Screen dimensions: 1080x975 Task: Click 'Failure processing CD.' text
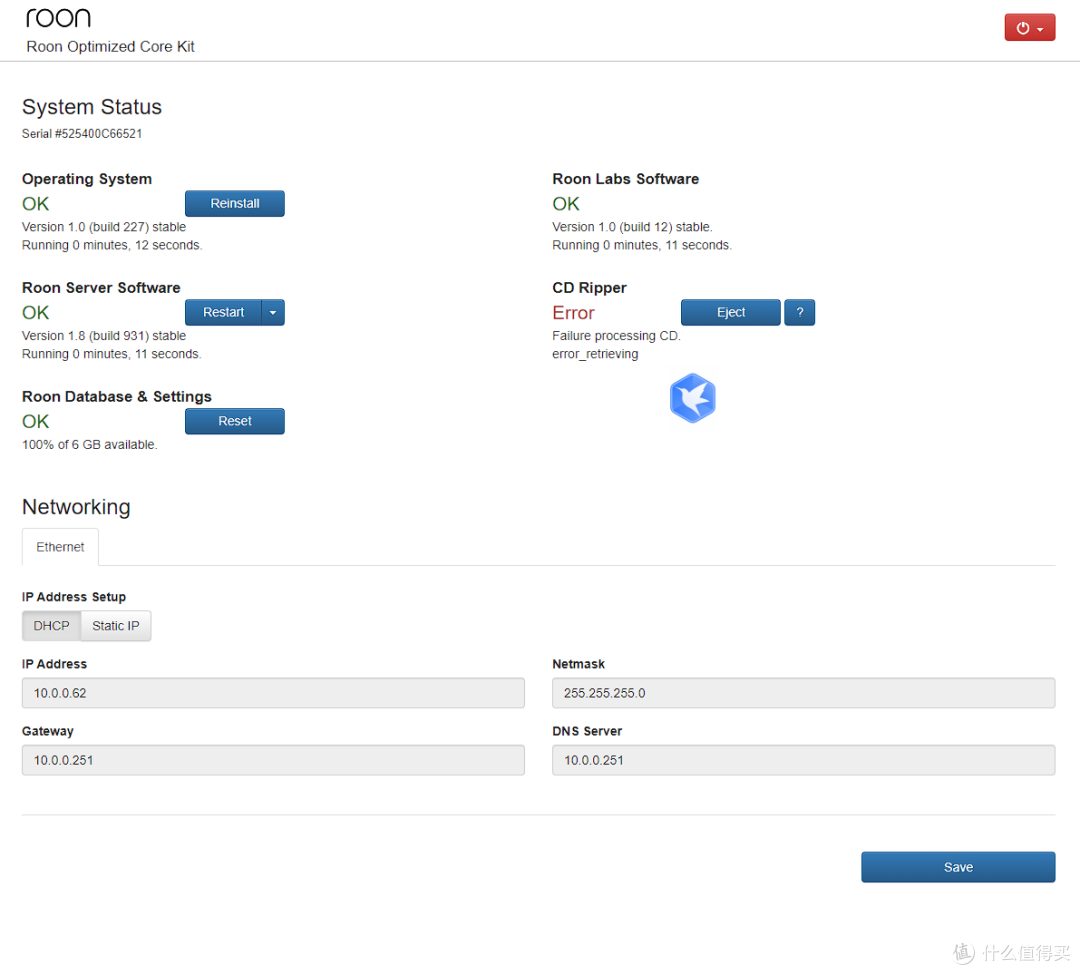(x=616, y=335)
